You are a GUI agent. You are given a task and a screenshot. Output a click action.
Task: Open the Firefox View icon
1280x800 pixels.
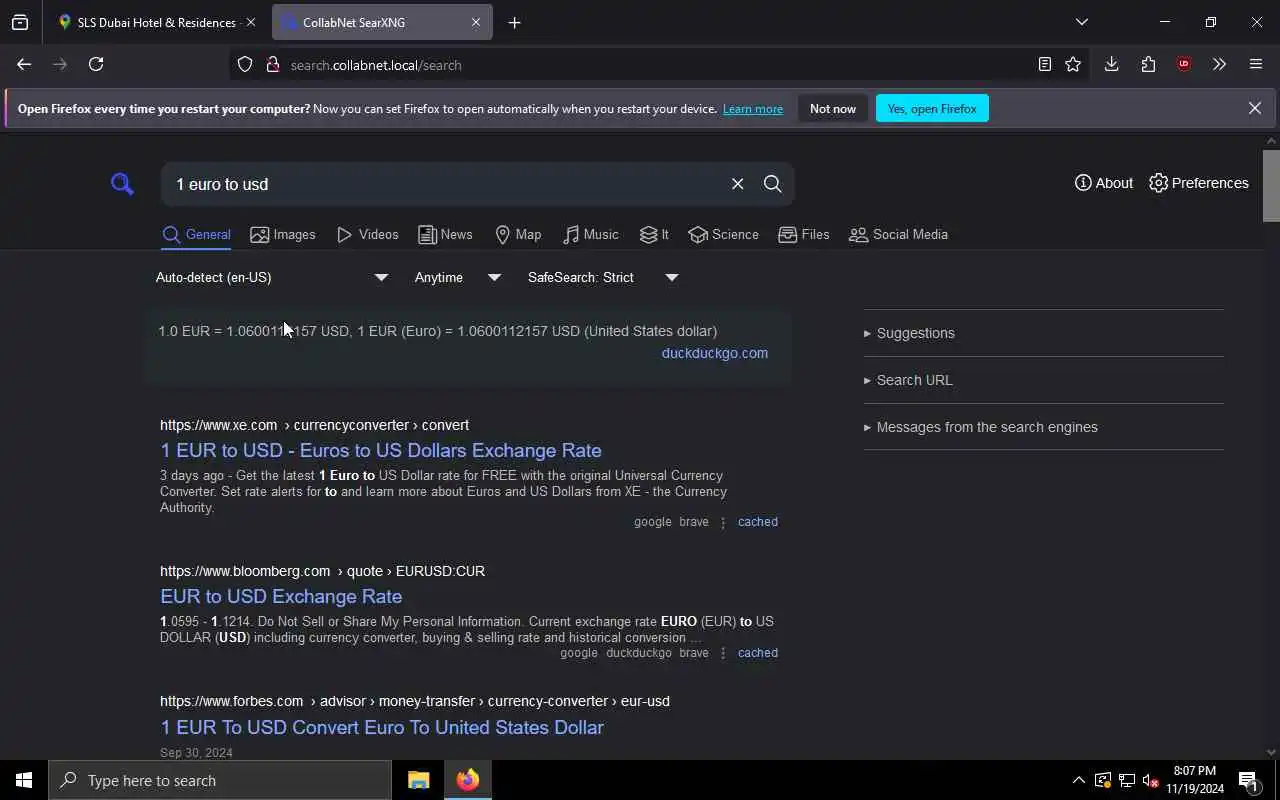pyautogui.click(x=20, y=22)
